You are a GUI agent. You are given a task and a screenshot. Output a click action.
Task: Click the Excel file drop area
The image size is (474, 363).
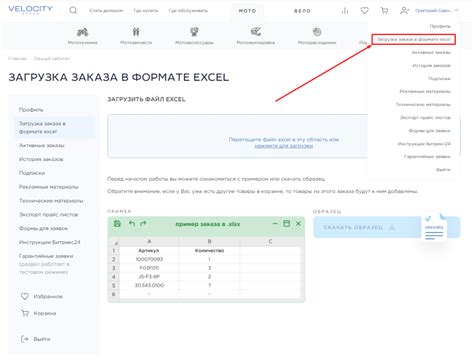point(238,136)
